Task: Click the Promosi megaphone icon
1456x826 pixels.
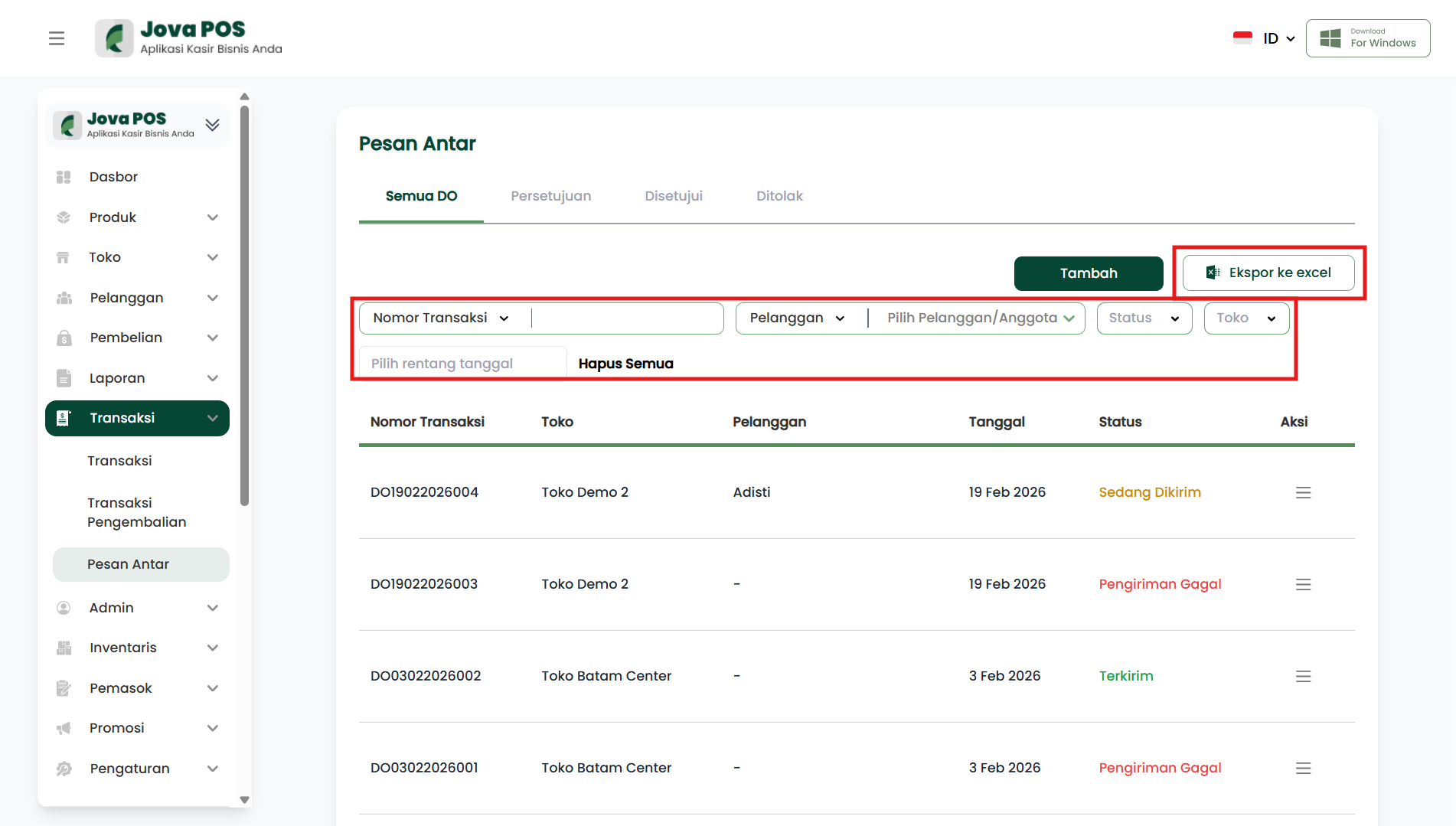Action: pyautogui.click(x=64, y=728)
